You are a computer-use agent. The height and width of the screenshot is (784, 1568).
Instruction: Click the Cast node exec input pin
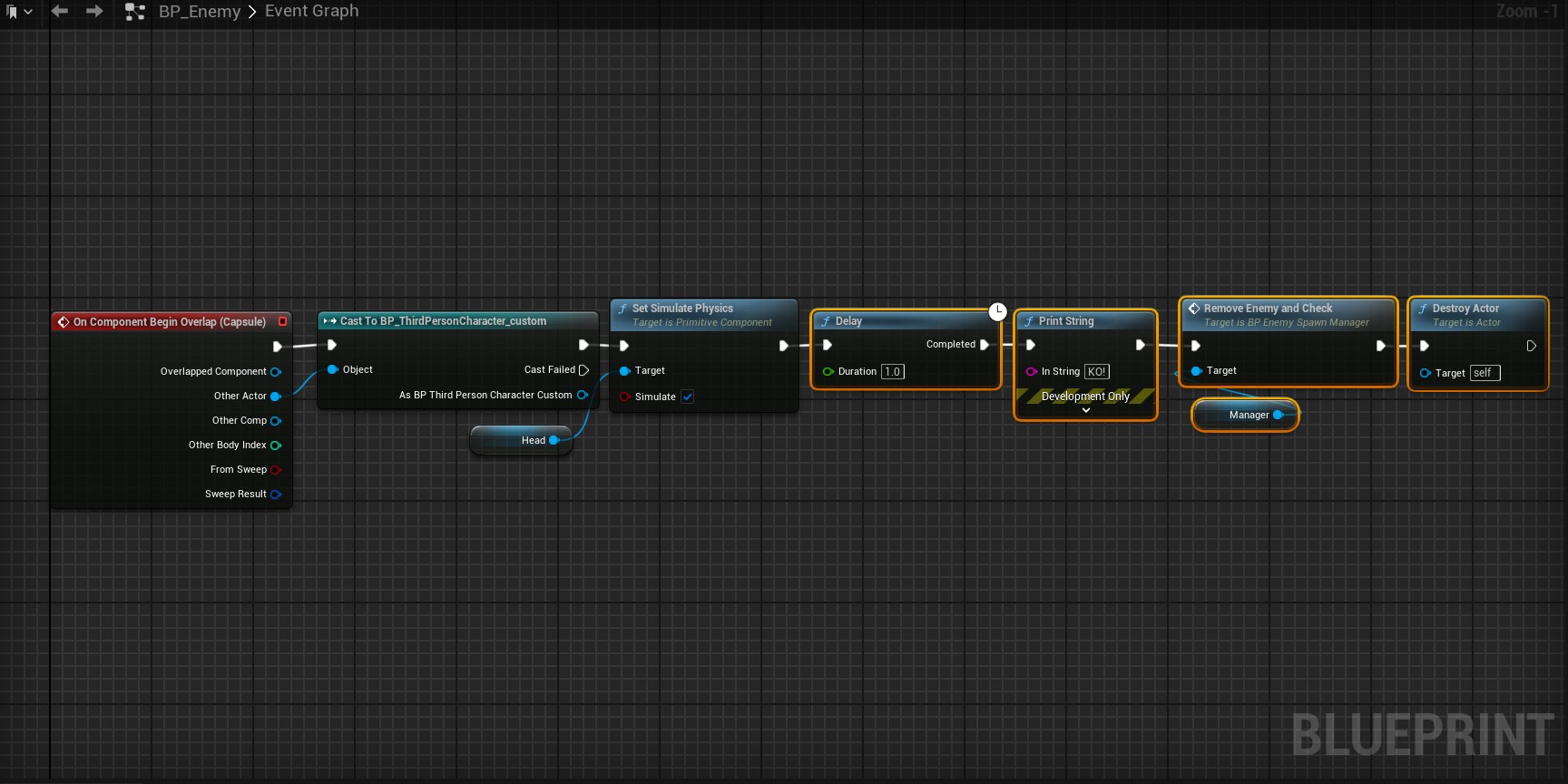point(332,345)
